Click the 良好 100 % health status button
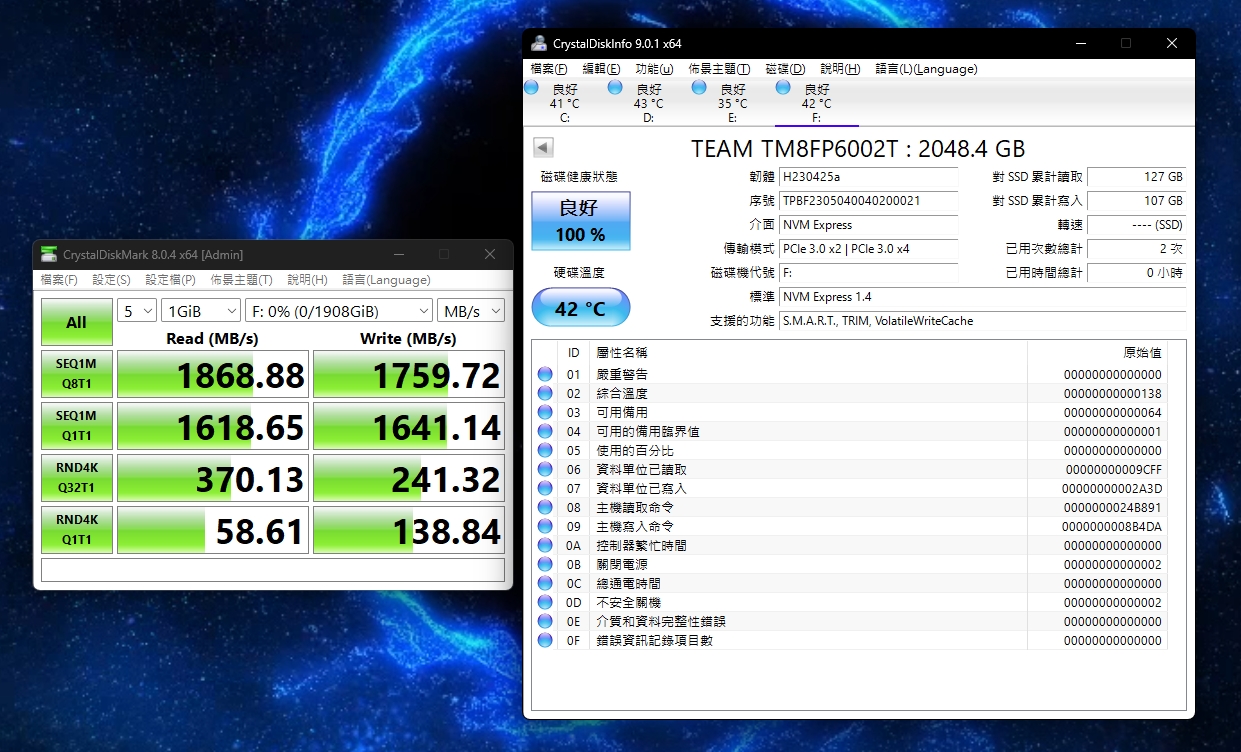The width and height of the screenshot is (1241, 752). click(581, 221)
